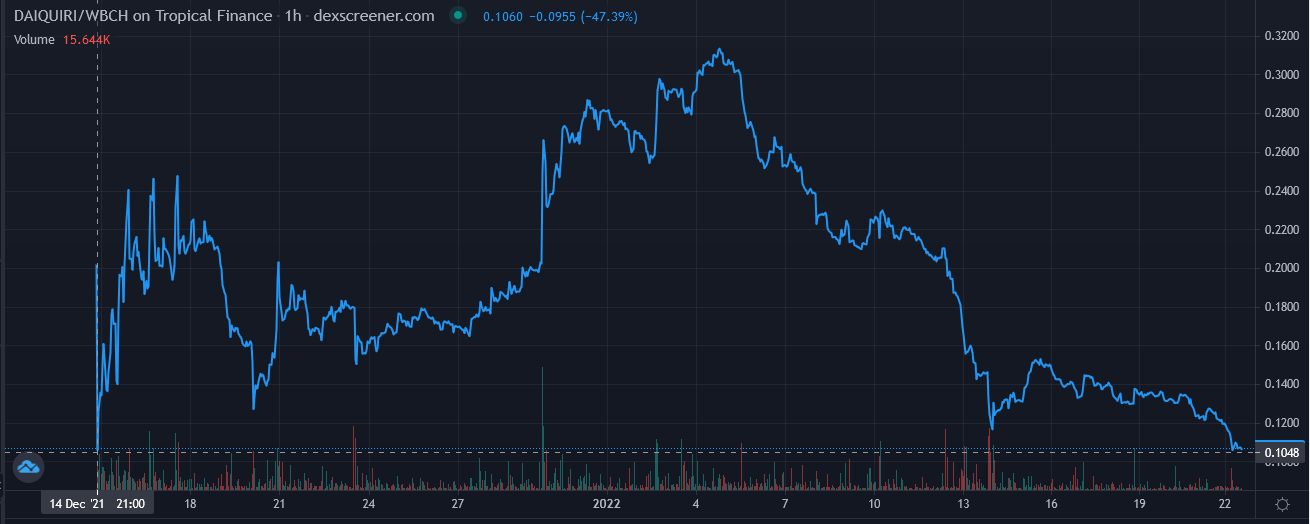This screenshot has height=524, width=1310.
Task: Click the 14 Dec '21 21:00 crosshair date label
Action: point(97,504)
